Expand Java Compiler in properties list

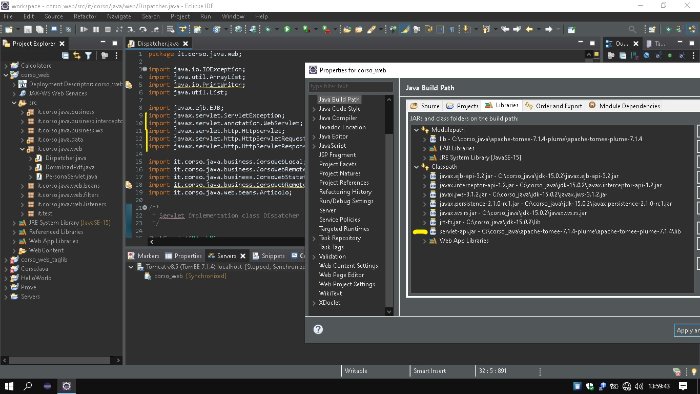[x=314, y=118]
